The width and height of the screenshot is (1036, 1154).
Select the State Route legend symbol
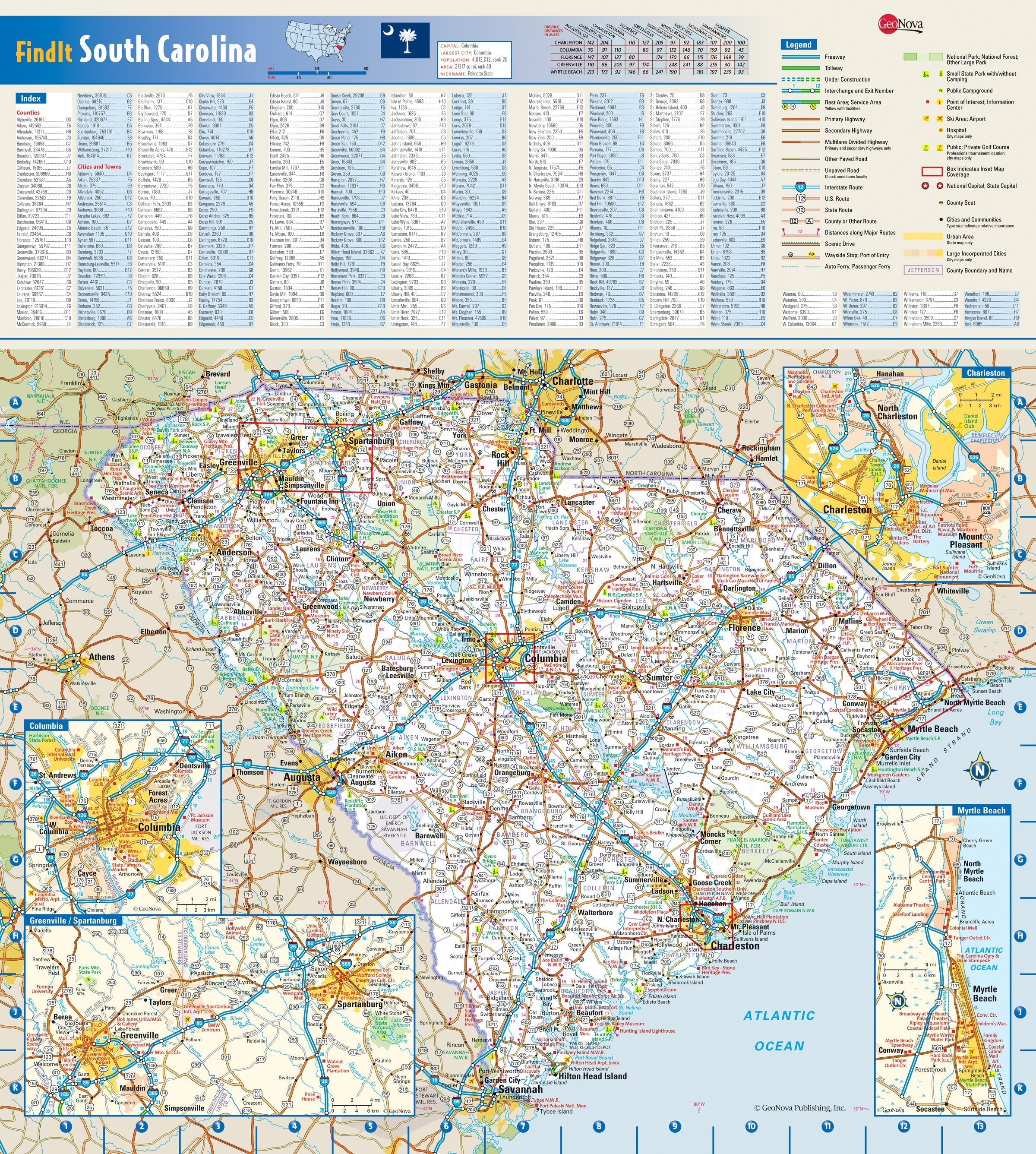800,210
